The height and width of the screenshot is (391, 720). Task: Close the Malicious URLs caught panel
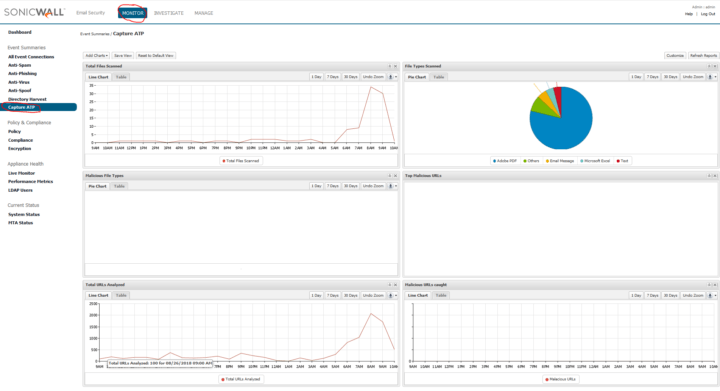(x=714, y=285)
